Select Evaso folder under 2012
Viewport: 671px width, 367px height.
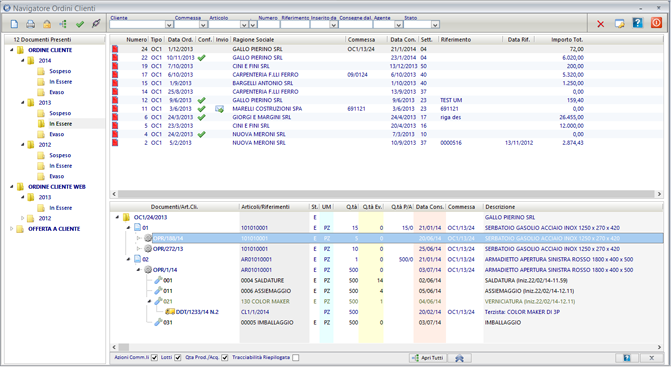pyautogui.click(x=56, y=177)
